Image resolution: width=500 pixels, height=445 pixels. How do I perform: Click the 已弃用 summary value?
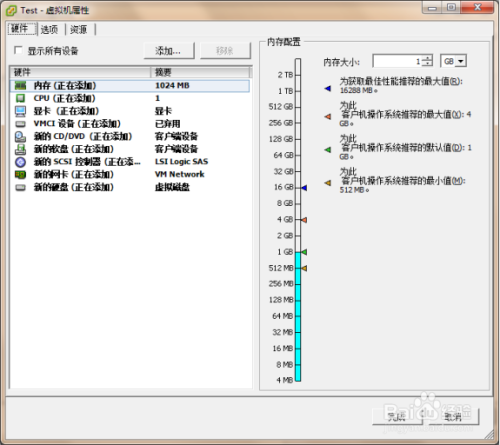(x=168, y=124)
